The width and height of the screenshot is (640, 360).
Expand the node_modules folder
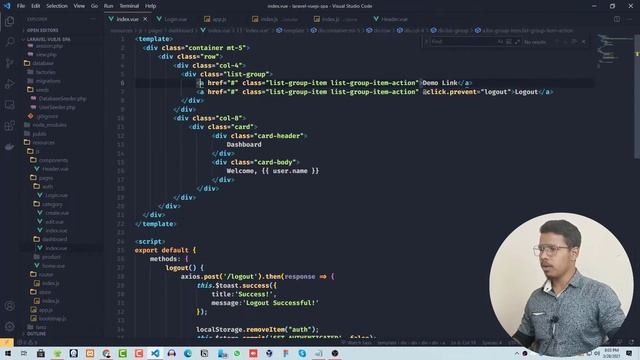[x=49, y=125]
